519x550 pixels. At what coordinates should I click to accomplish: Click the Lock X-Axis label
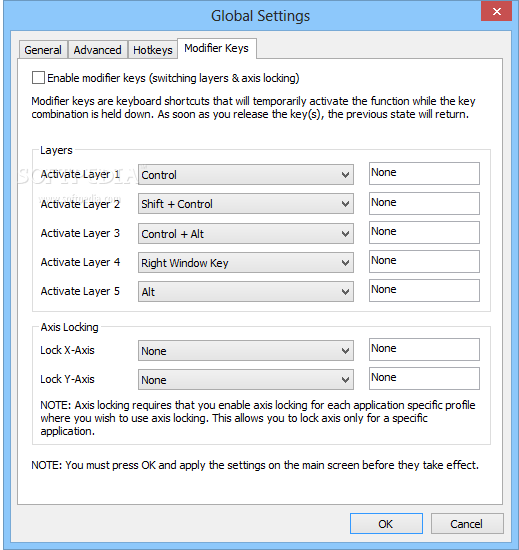67,350
